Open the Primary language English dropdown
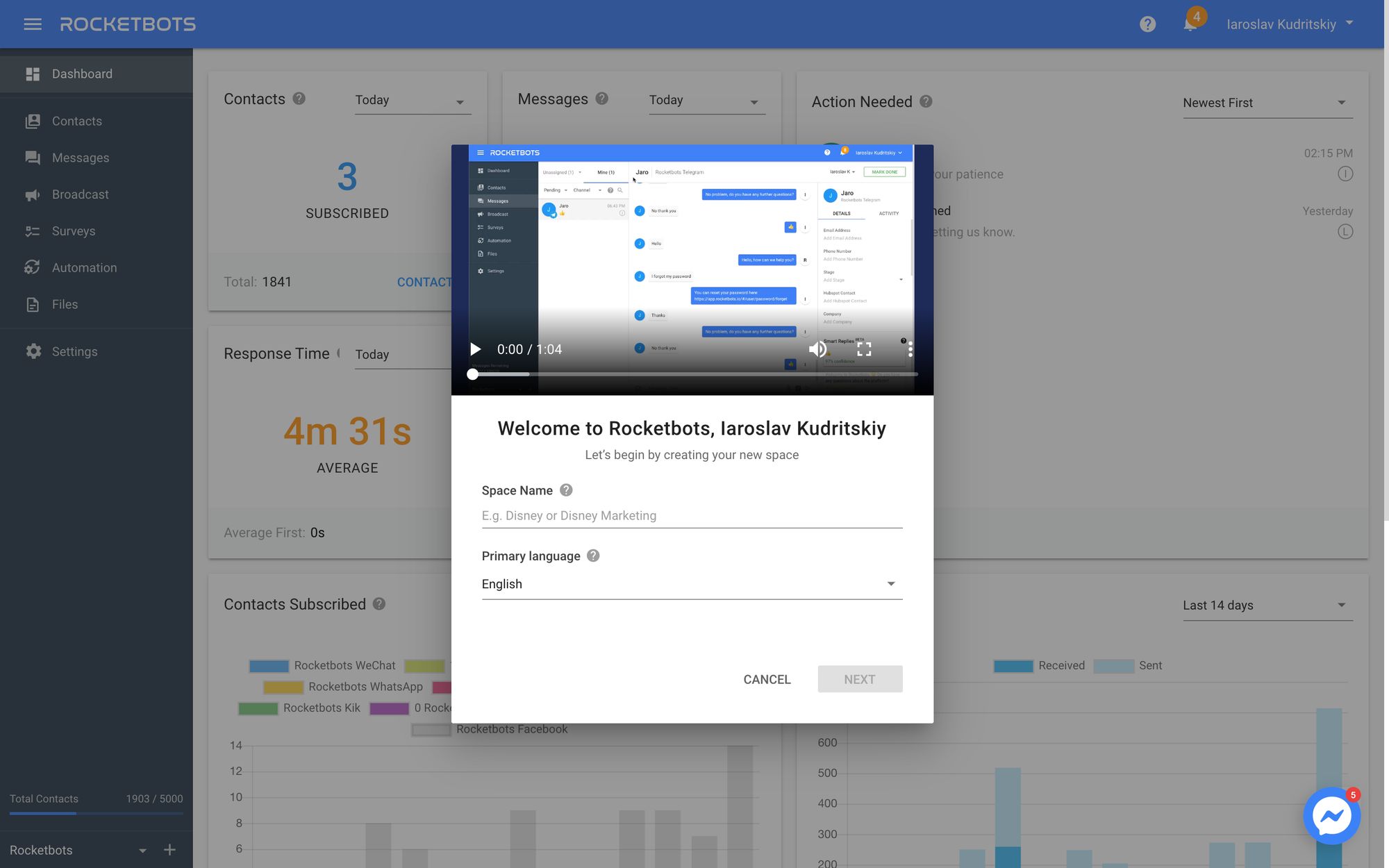1389x868 pixels. (x=692, y=584)
